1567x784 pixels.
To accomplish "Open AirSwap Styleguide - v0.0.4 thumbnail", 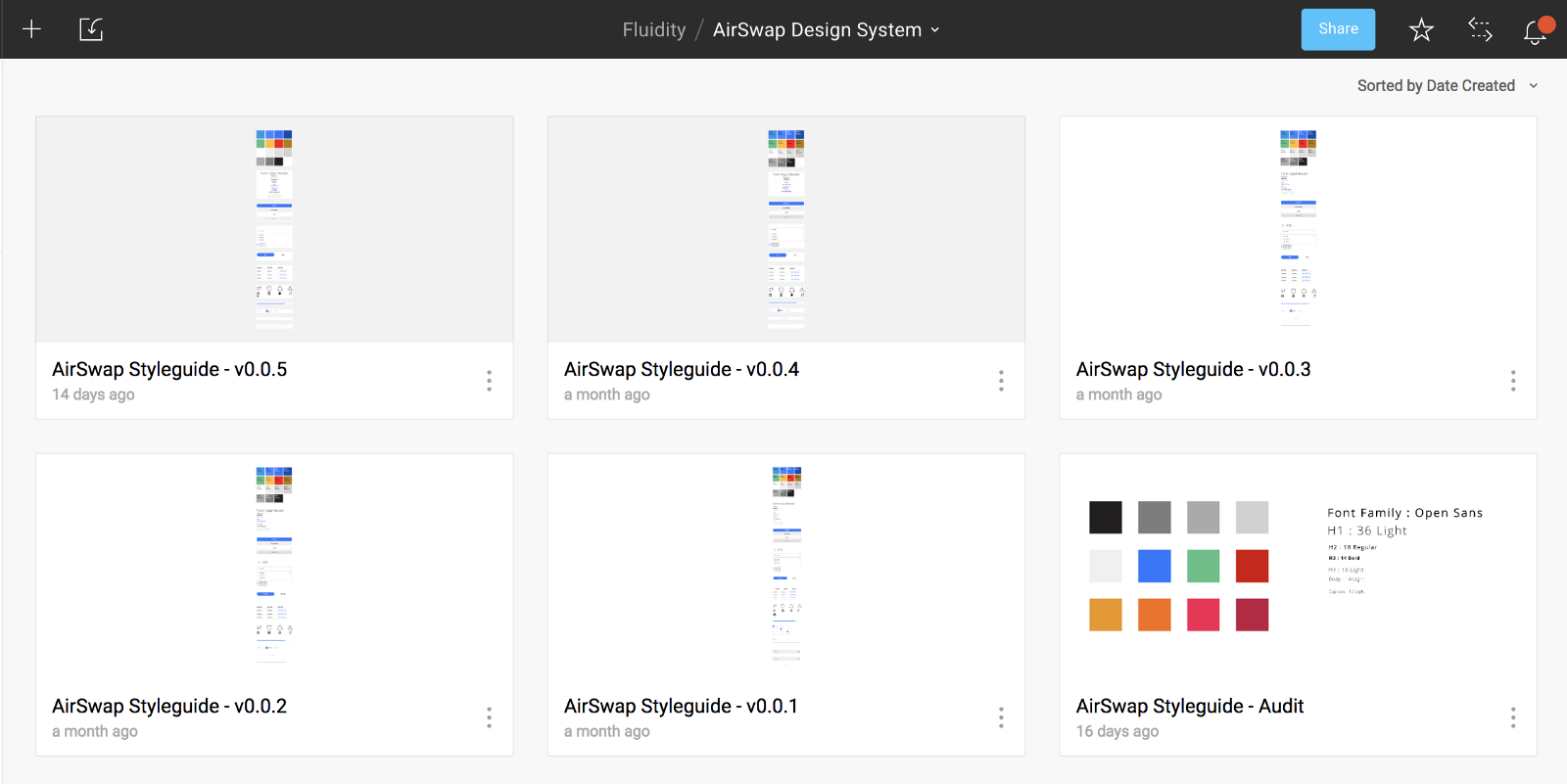I will (x=786, y=229).
